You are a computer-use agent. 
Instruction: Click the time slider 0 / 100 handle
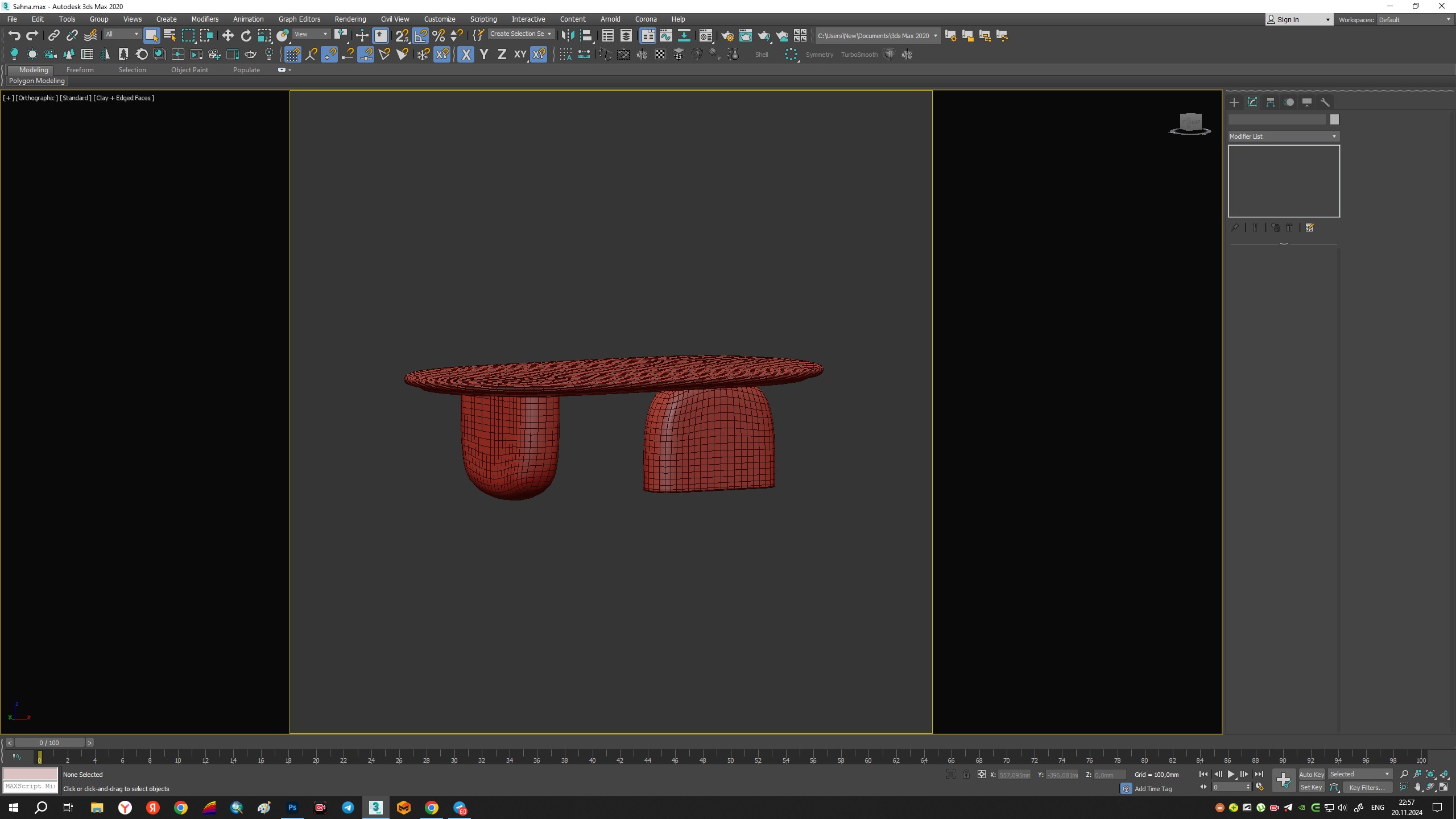click(49, 742)
